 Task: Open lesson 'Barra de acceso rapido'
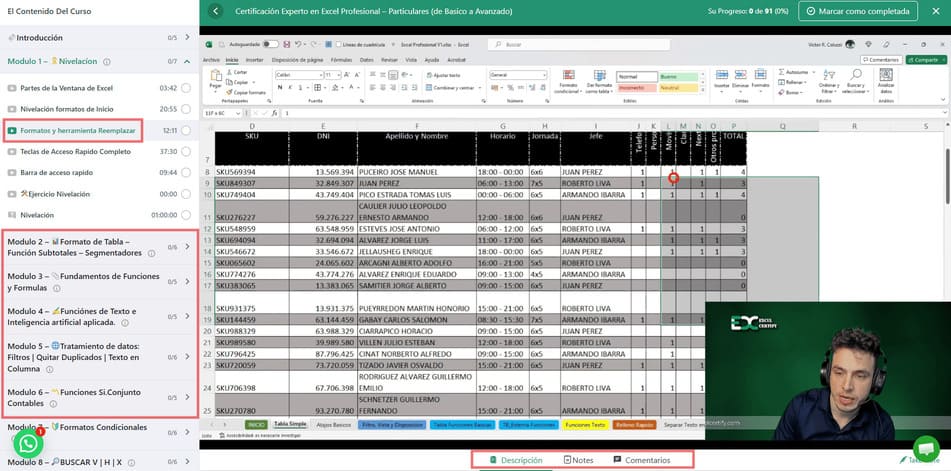click(56, 173)
